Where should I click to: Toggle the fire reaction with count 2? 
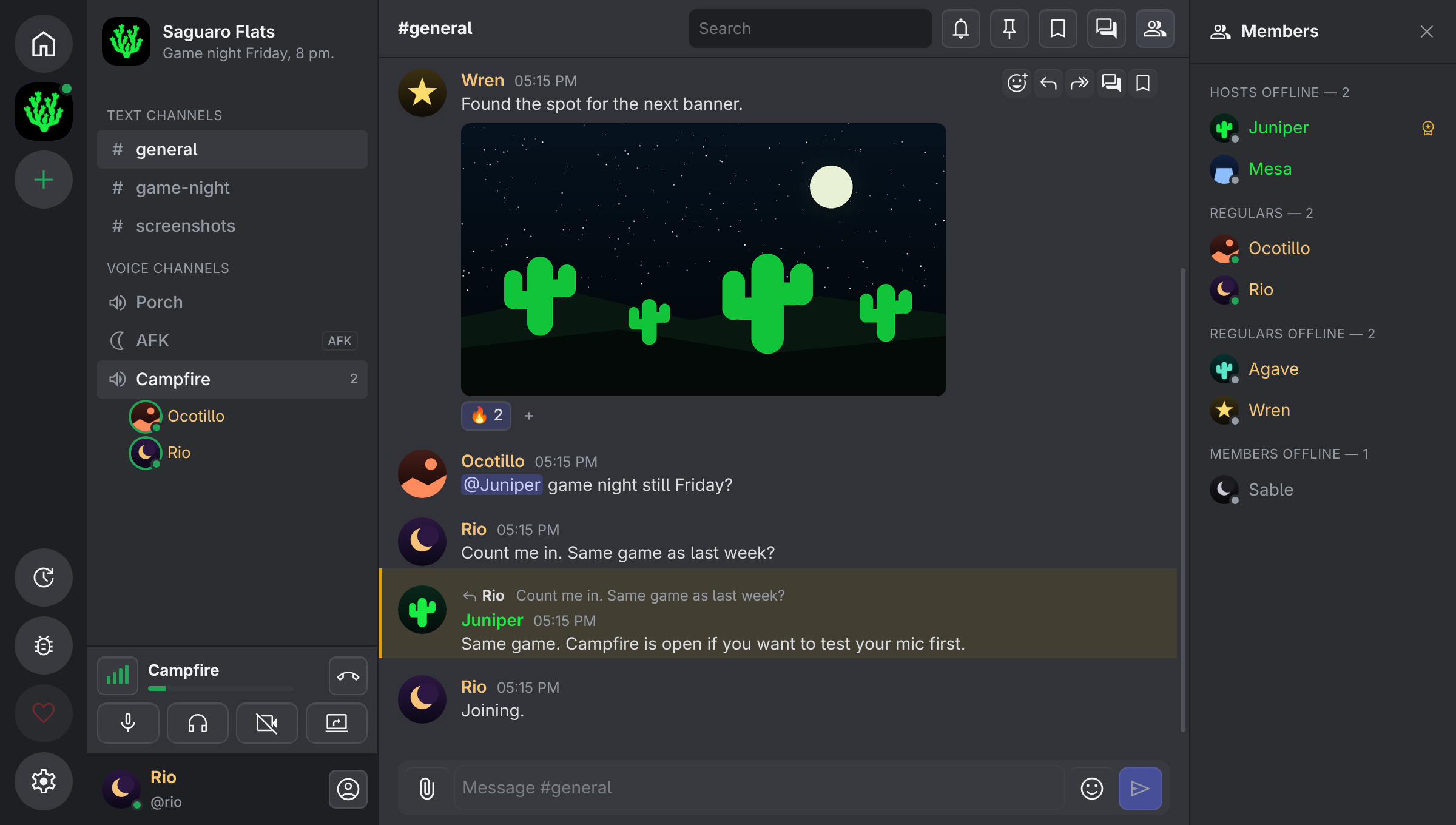pyautogui.click(x=486, y=416)
